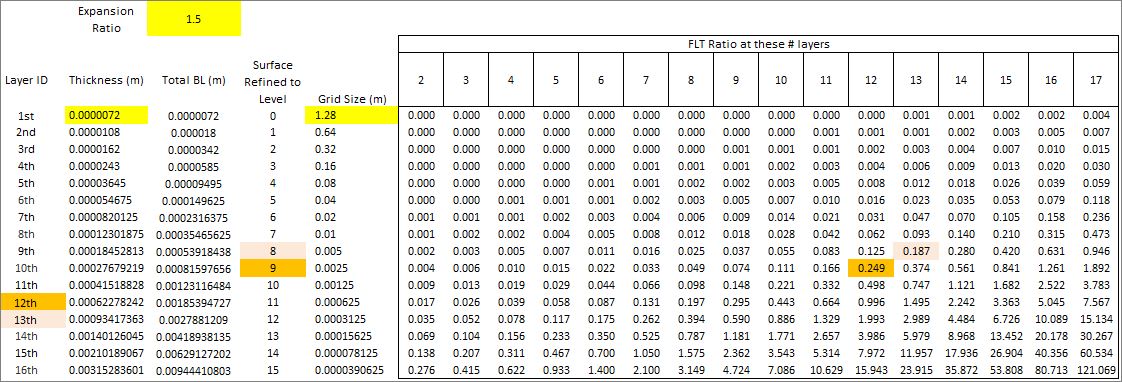Click the orange highlighted 0.249 cell

coord(871,267)
